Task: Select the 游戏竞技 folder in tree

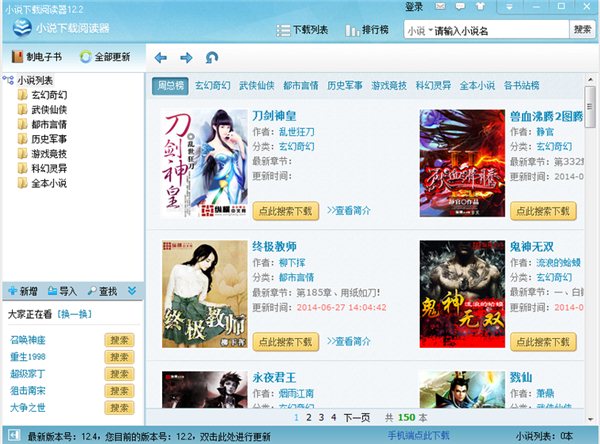Action: coord(42,154)
